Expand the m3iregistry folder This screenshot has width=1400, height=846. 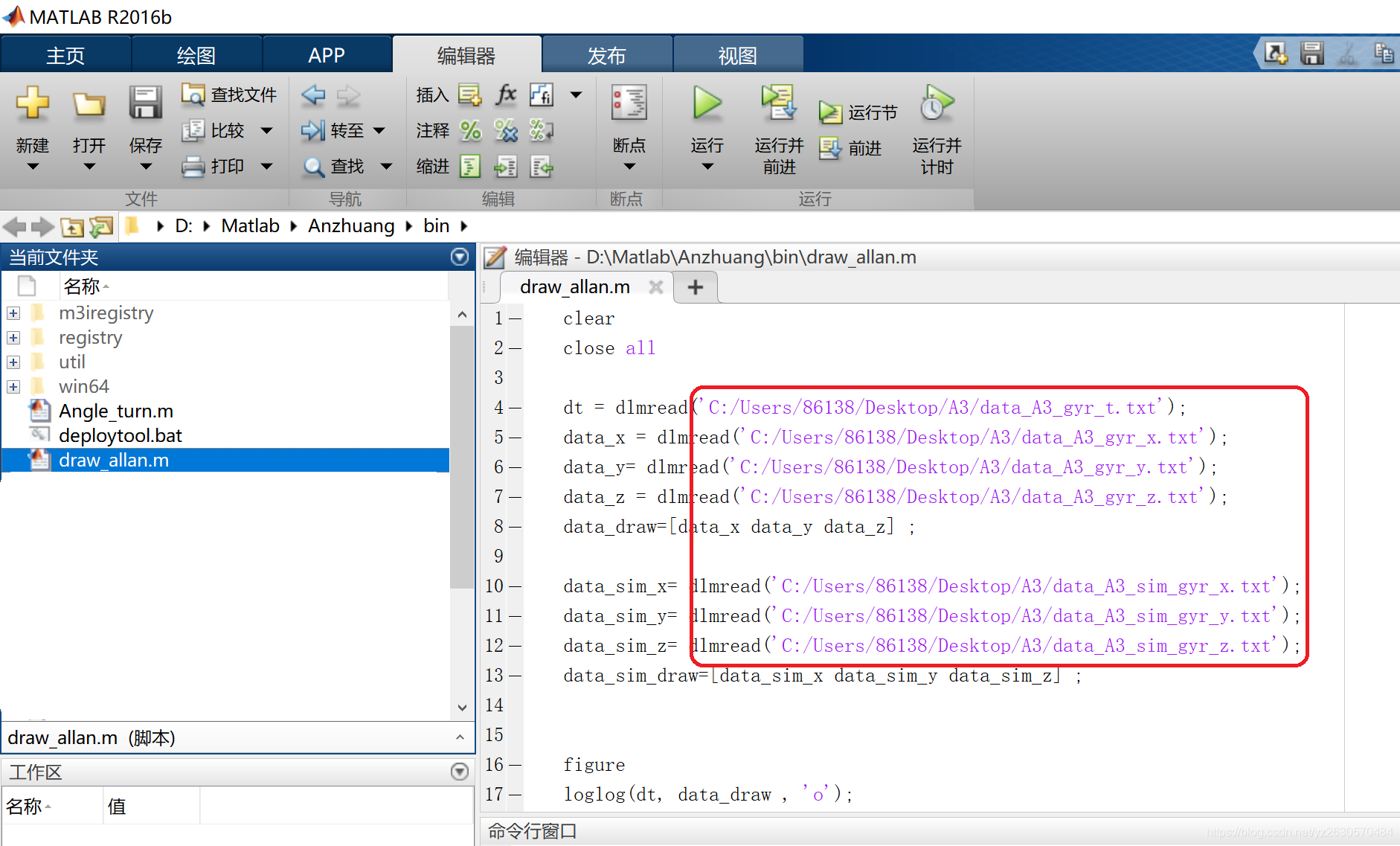(x=13, y=313)
